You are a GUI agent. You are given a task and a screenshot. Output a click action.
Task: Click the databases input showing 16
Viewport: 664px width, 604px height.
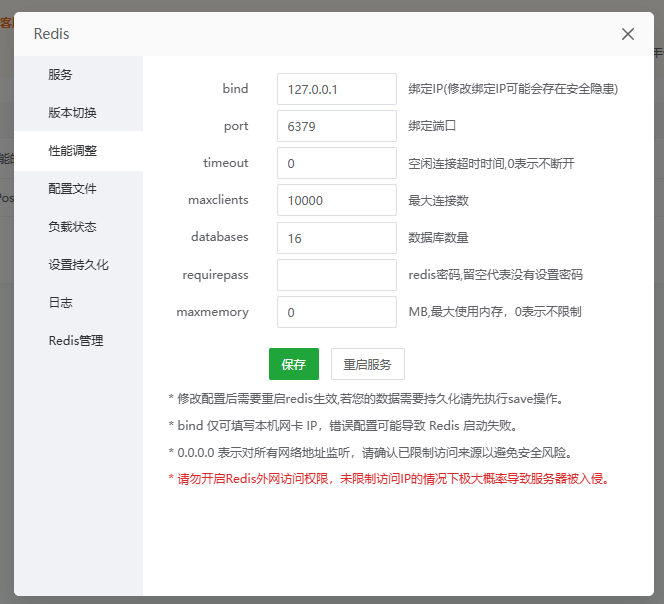(x=337, y=238)
